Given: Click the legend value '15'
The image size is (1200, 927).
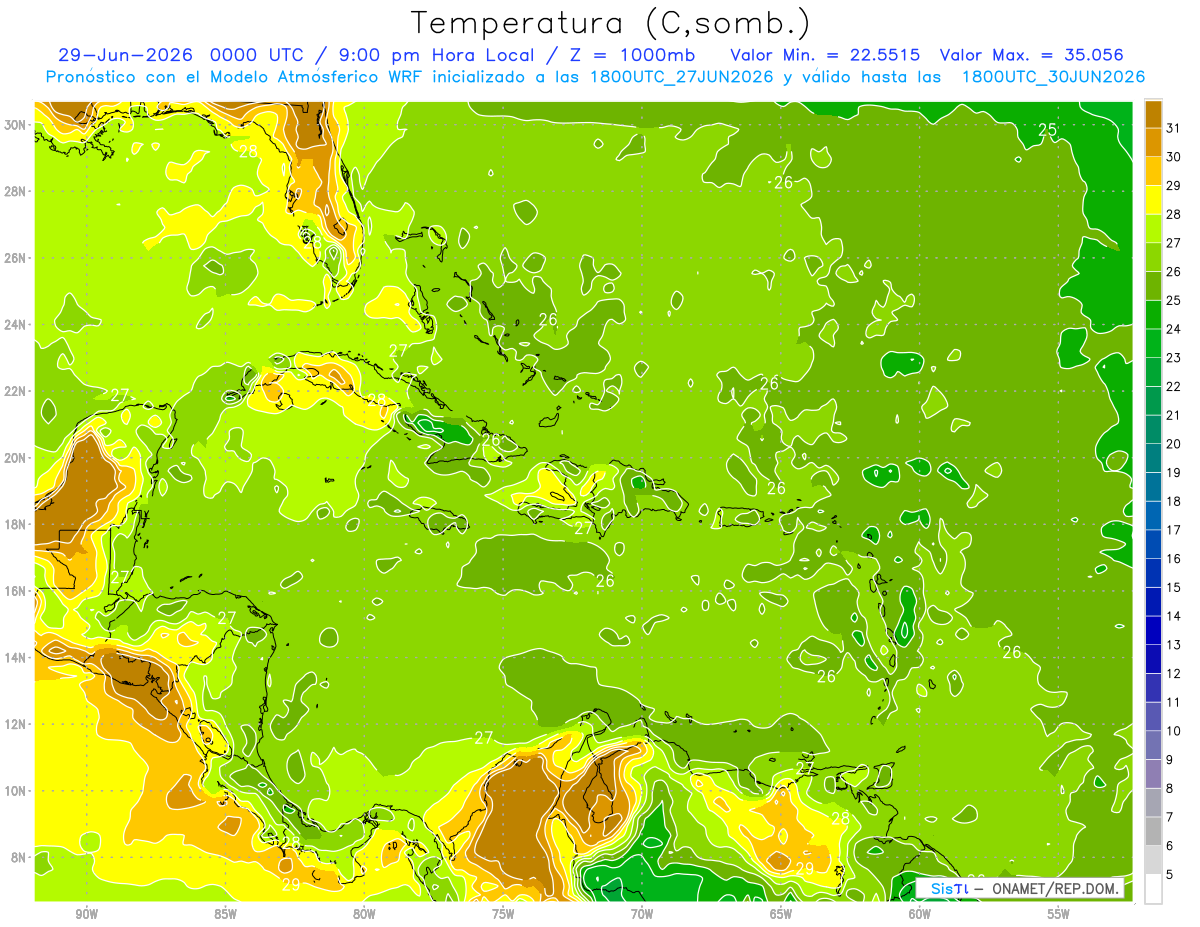Looking at the screenshot, I should [x=1174, y=587].
